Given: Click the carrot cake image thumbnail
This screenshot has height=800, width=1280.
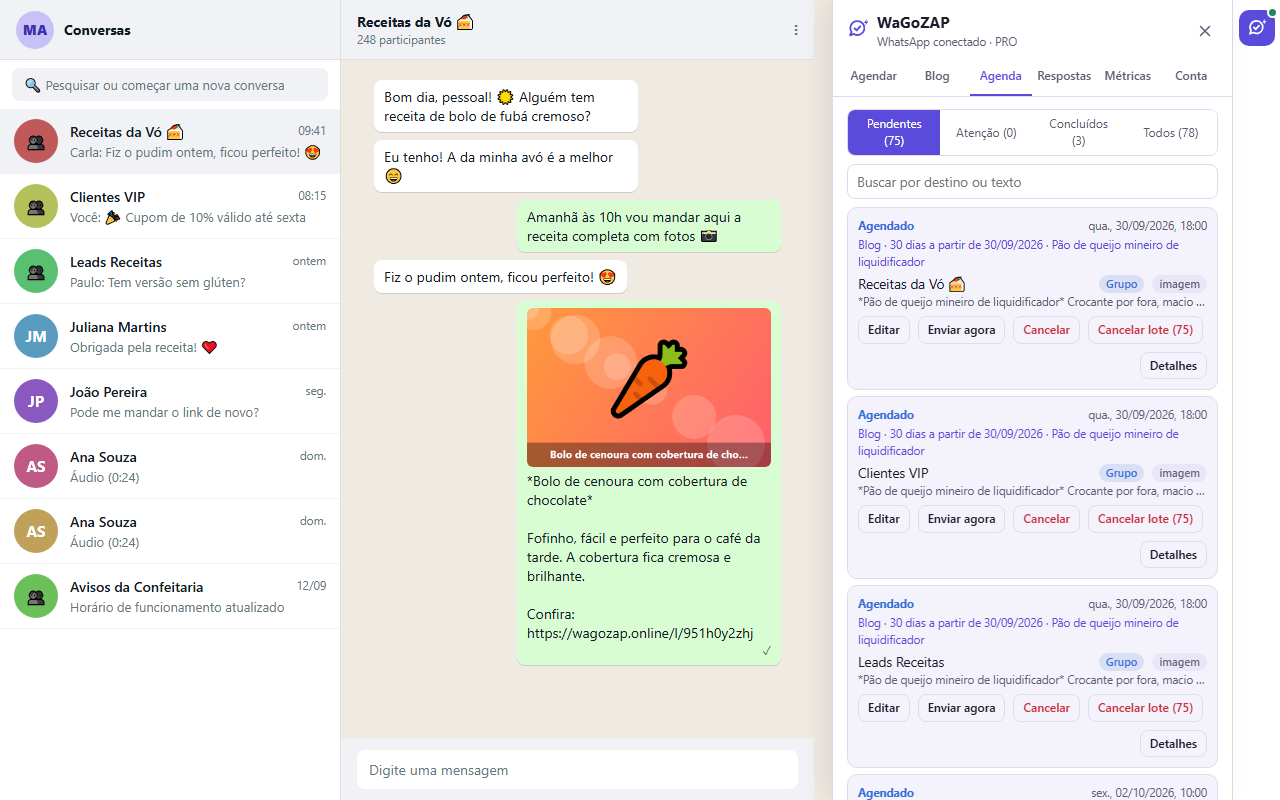Looking at the screenshot, I should [x=649, y=387].
